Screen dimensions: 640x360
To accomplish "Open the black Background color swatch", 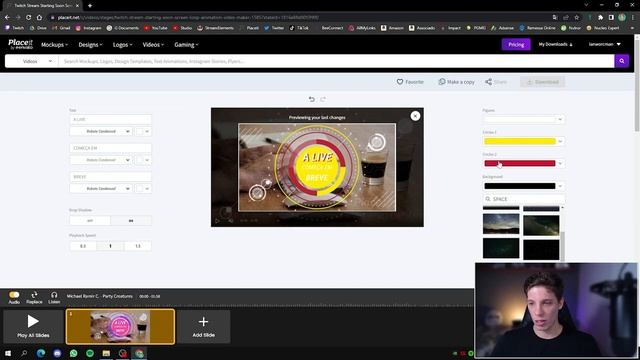I will pos(520,186).
